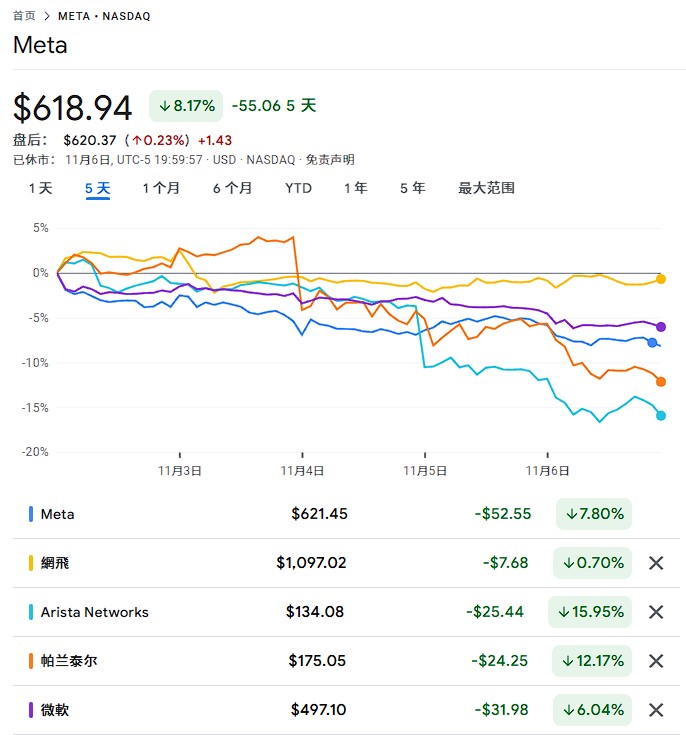
Task: Show the 最大范围 chart range
Action: pyautogui.click(x=486, y=188)
